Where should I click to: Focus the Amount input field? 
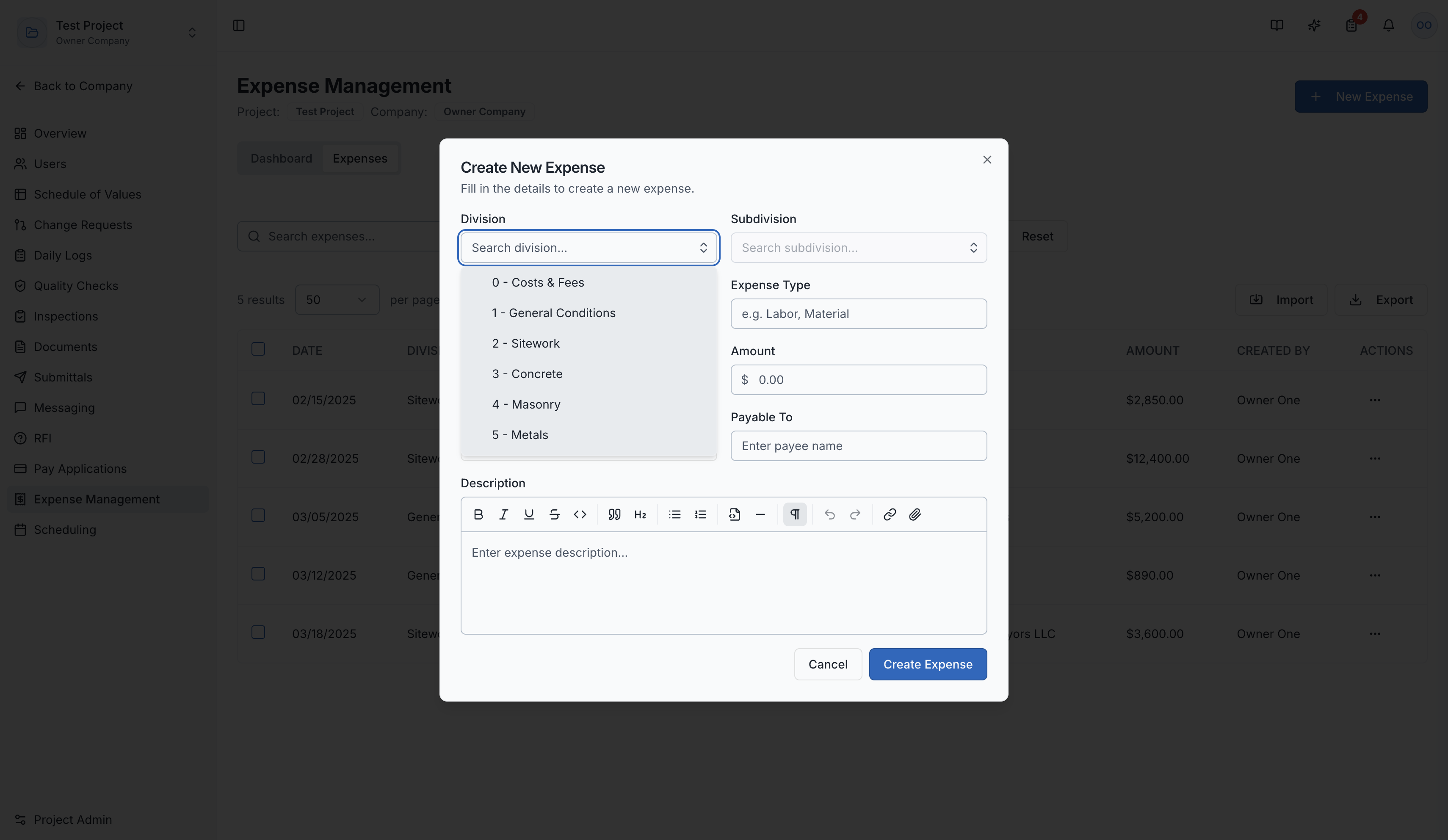[x=859, y=380]
